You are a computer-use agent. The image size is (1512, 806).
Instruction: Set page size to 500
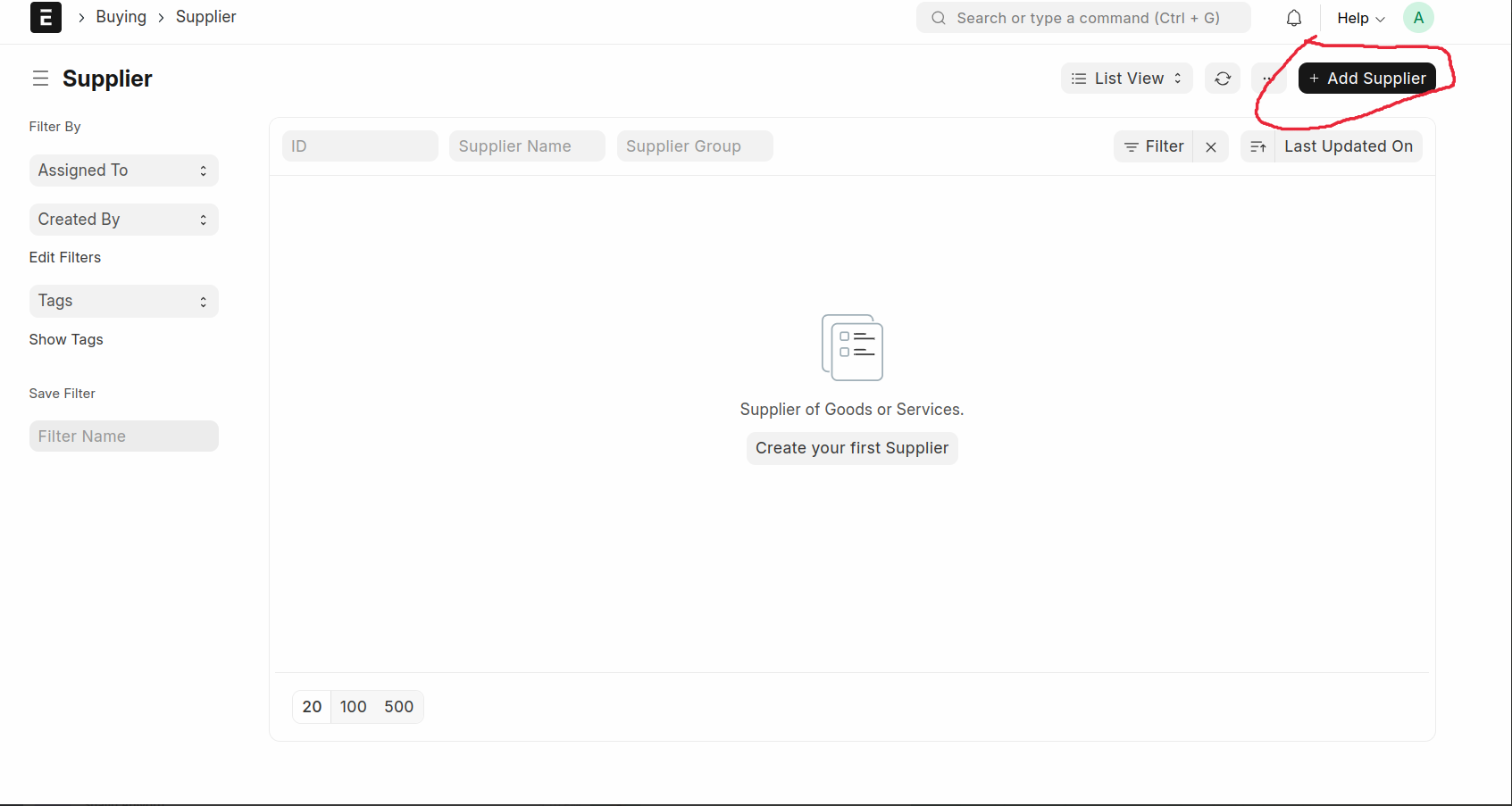[398, 707]
